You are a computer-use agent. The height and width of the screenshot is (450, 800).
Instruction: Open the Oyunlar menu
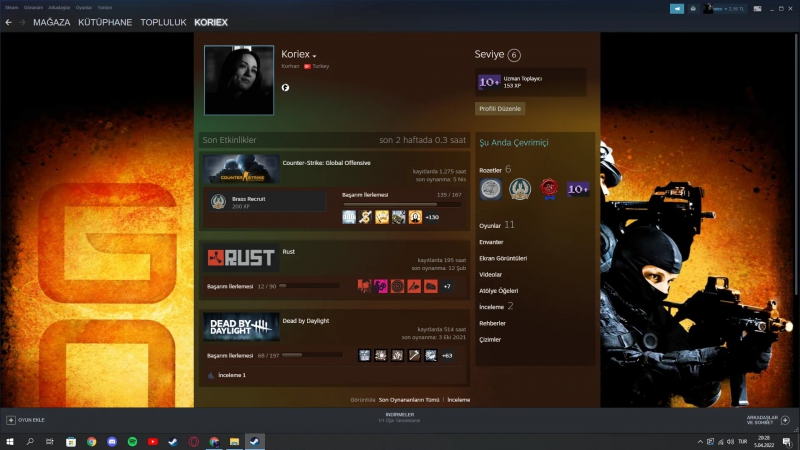84,8
